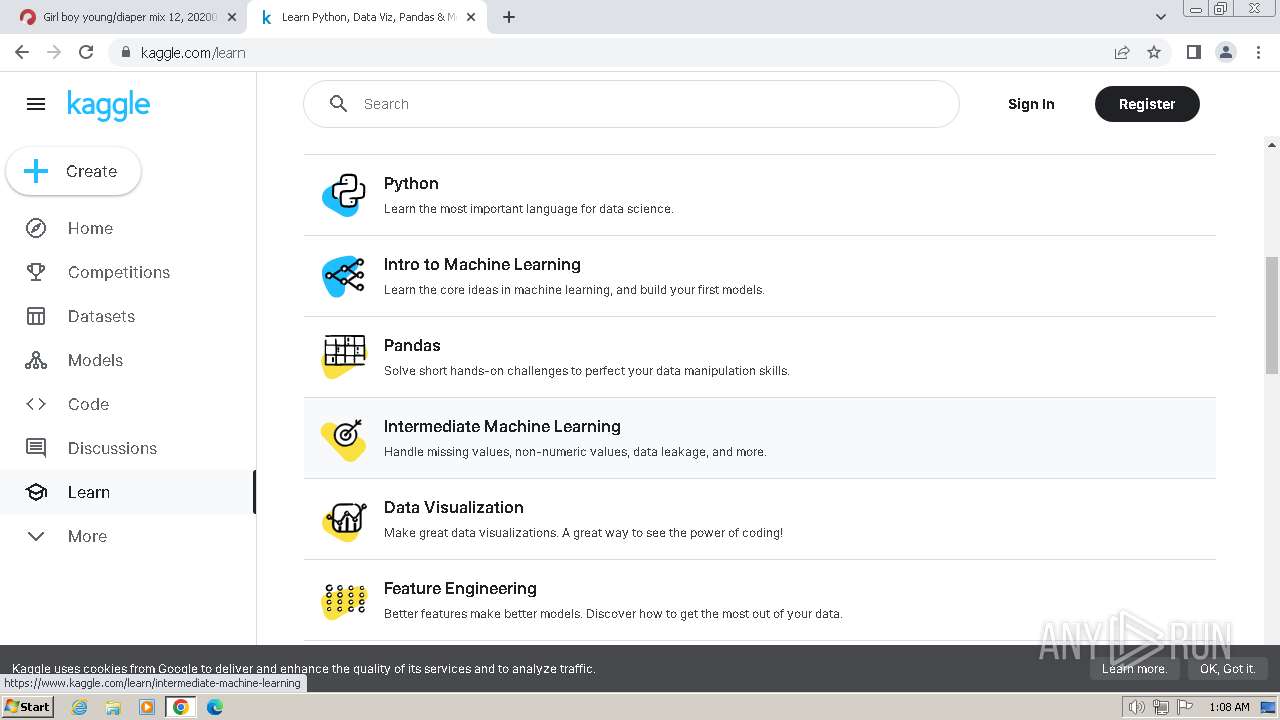This screenshot has height=720, width=1280.
Task: Open Chrome profile avatar
Action: (1226, 52)
